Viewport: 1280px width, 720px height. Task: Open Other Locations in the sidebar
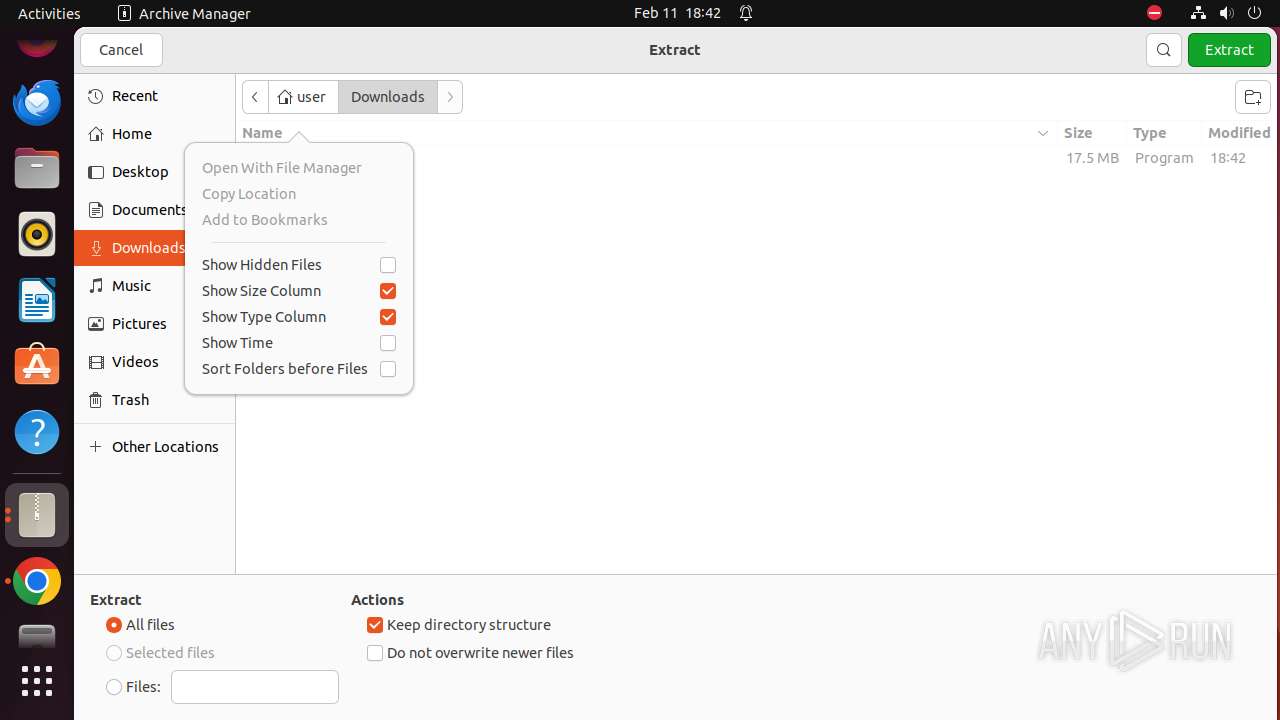[155, 447]
